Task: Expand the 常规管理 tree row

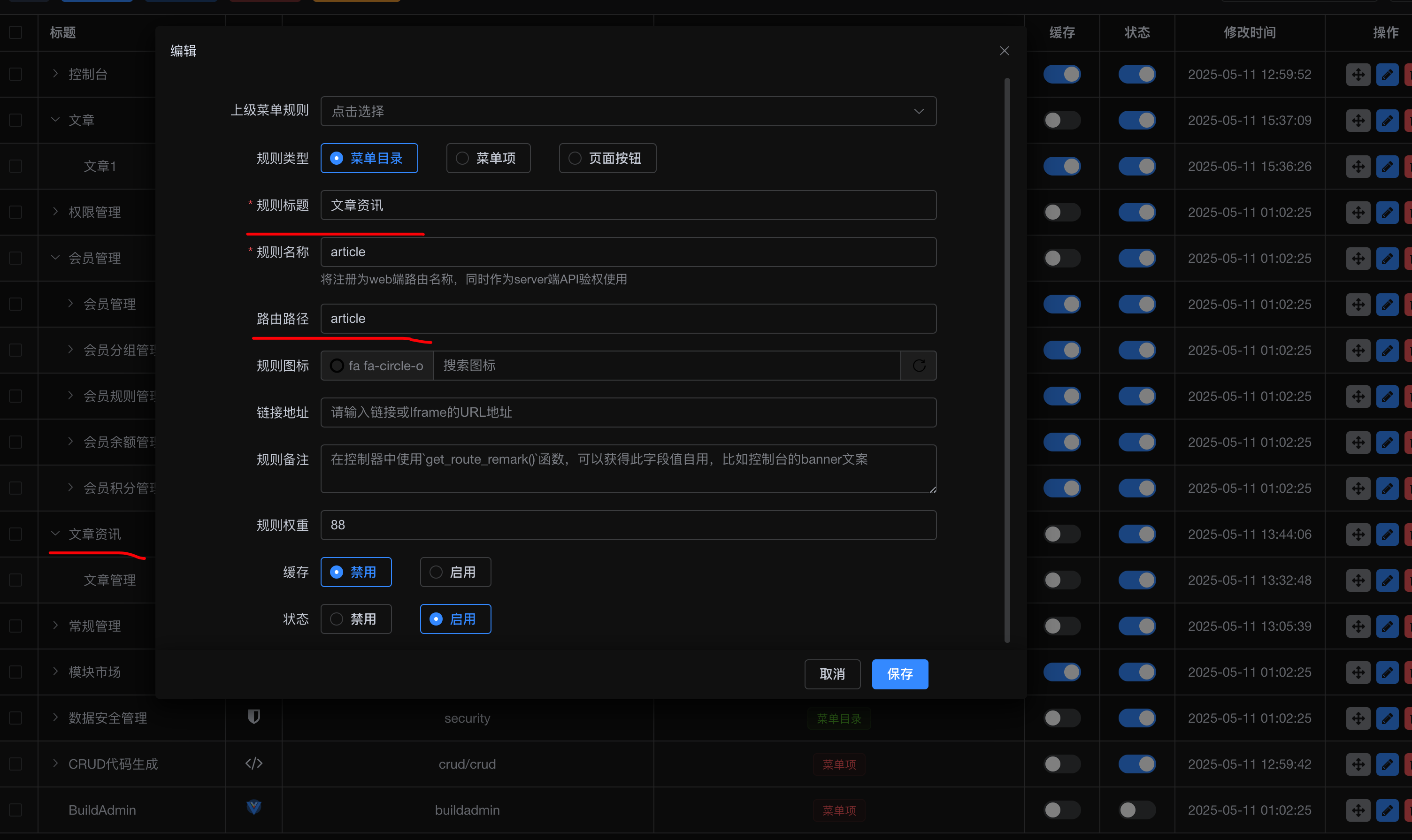Action: (55, 626)
